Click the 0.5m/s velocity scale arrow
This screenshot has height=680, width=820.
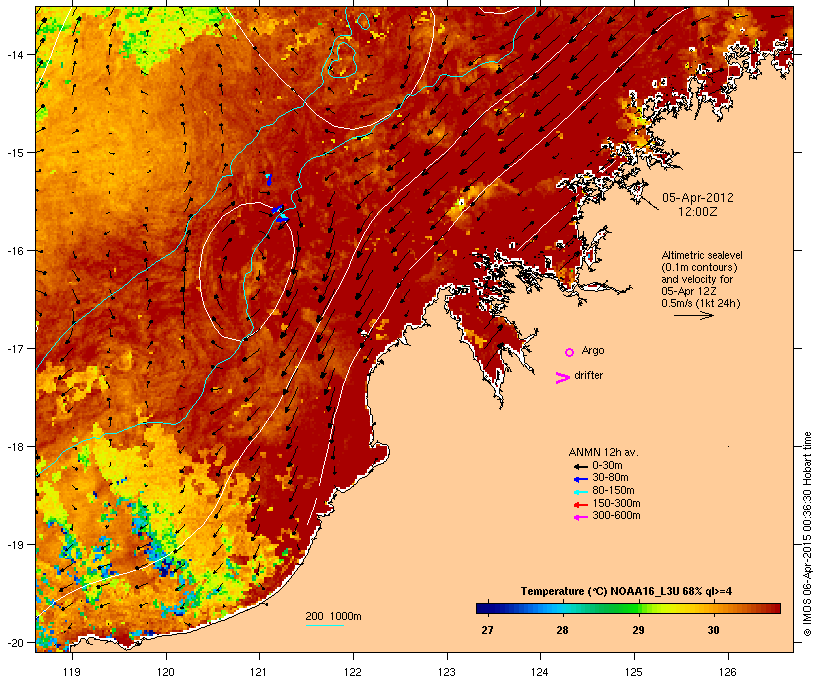693,315
